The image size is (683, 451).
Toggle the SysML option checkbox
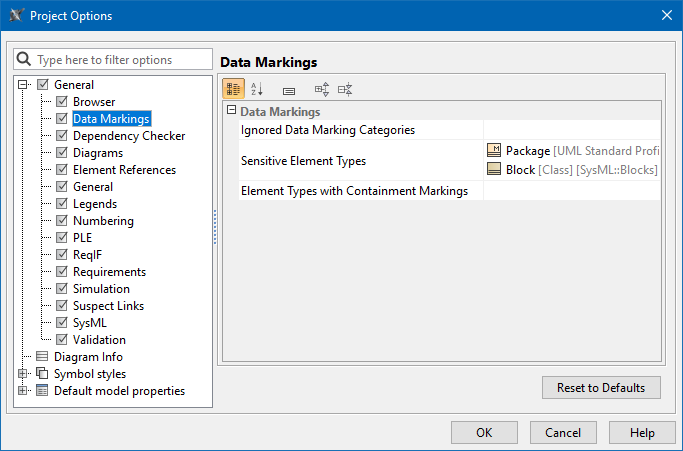coord(62,323)
